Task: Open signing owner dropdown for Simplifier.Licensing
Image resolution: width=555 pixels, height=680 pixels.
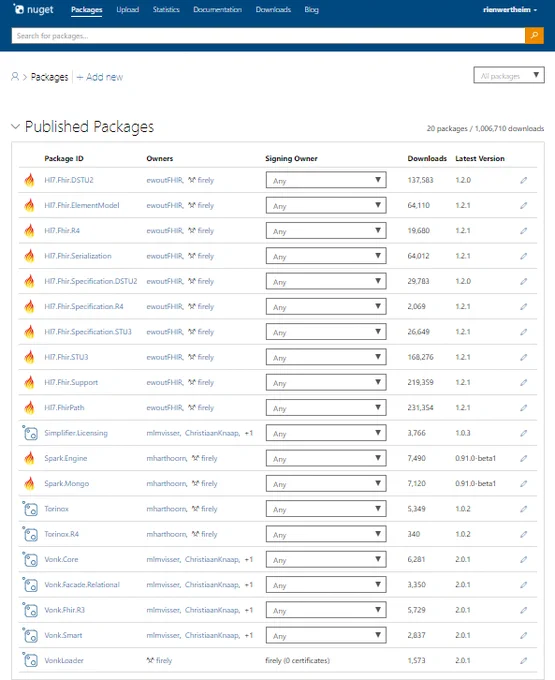Action: click(x=326, y=433)
